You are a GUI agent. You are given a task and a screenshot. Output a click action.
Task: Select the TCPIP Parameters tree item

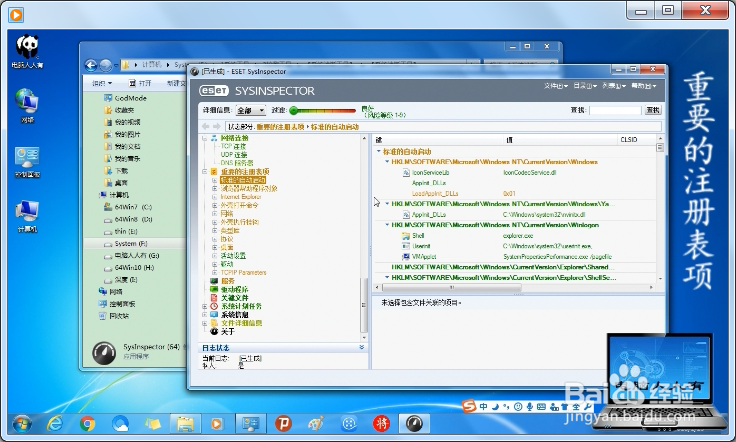[x=243, y=273]
